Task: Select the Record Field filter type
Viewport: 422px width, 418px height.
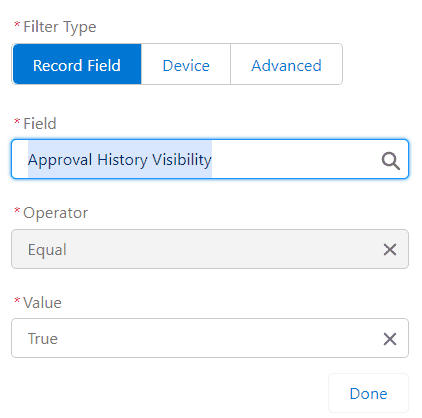Action: tap(77, 64)
